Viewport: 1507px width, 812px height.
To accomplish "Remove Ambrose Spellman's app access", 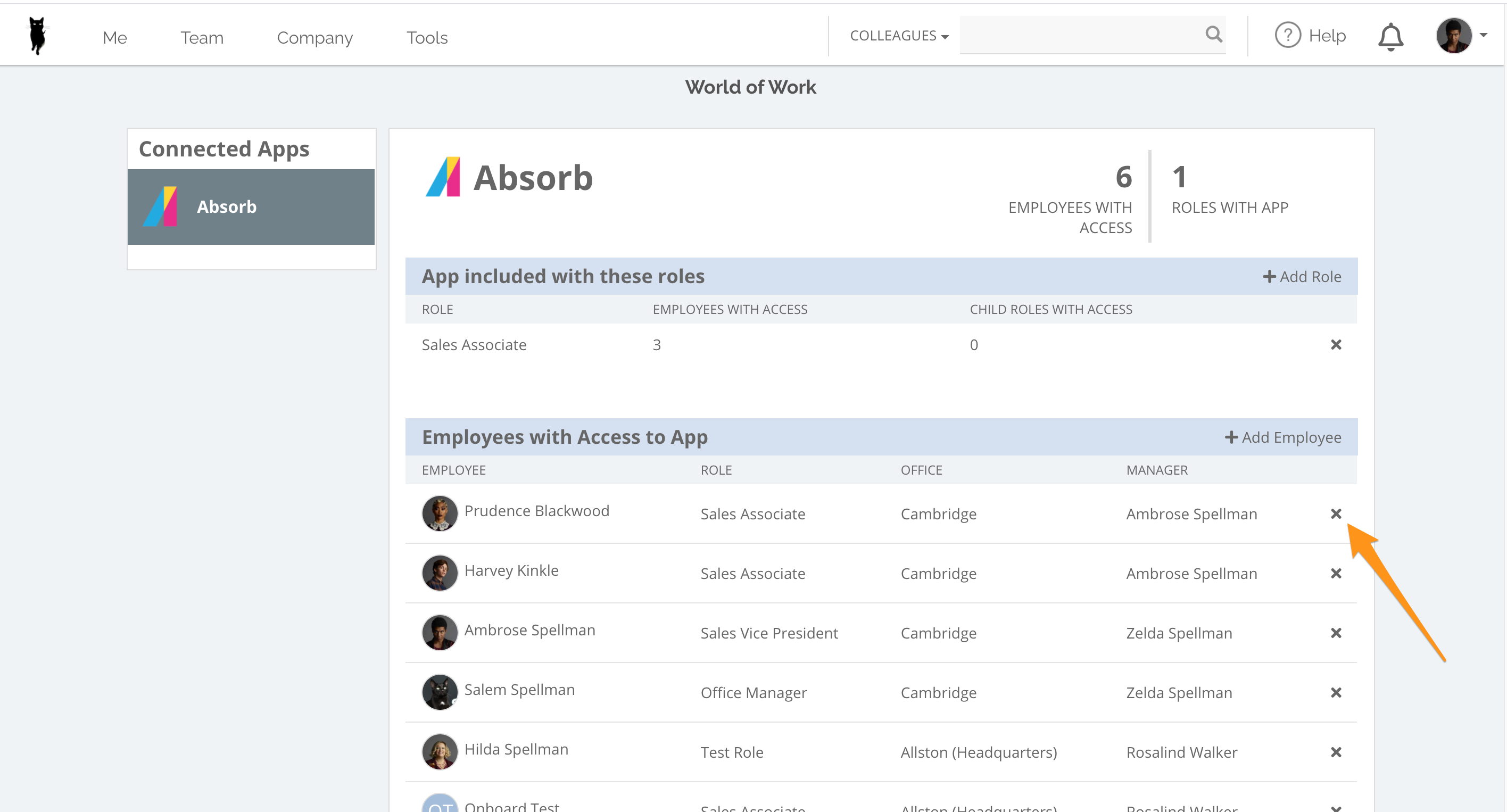I will 1336,633.
